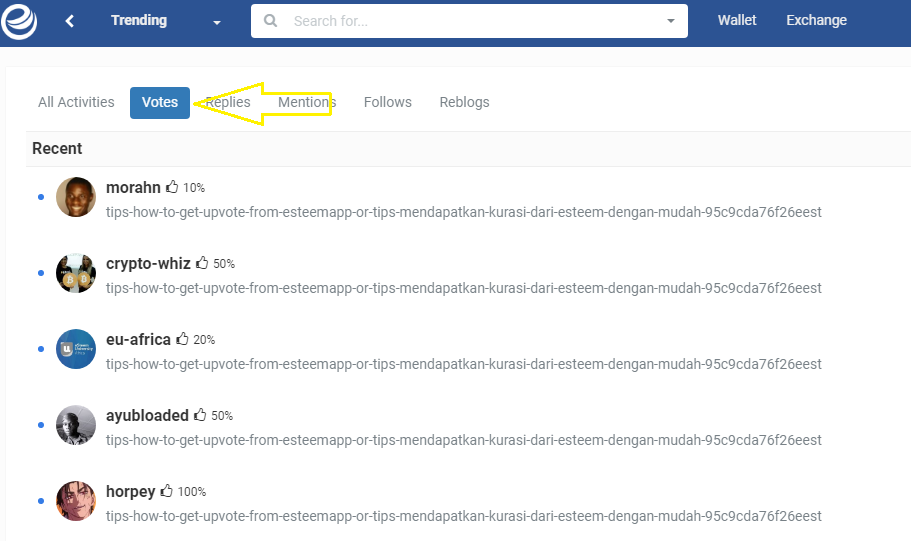Click the thumbs-up icon beside horpey

(x=167, y=490)
